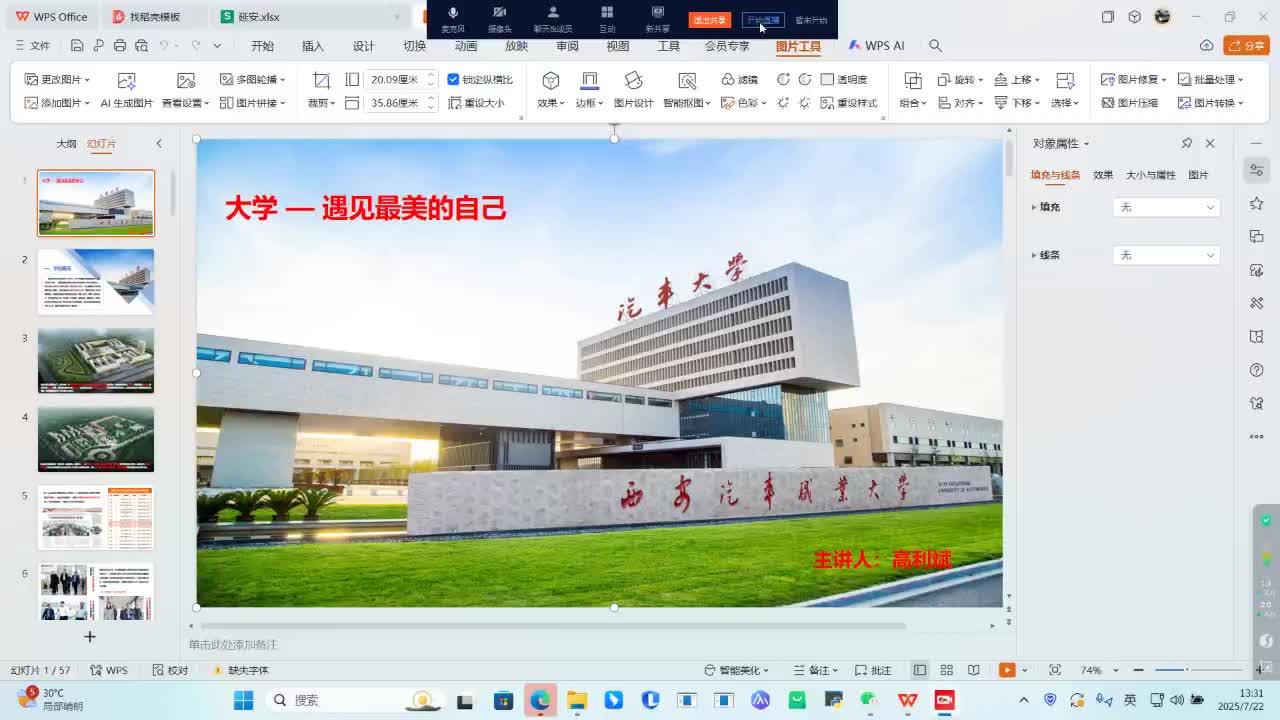Open the 线条 line dropdown showing 无
Screen dimensions: 1280x720
[1166, 255]
